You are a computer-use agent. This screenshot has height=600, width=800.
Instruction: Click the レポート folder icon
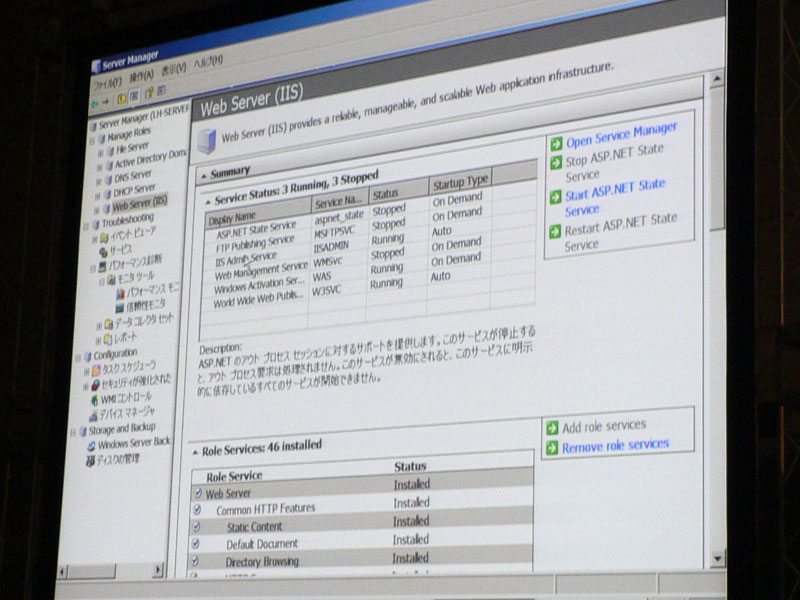[x=108, y=339]
